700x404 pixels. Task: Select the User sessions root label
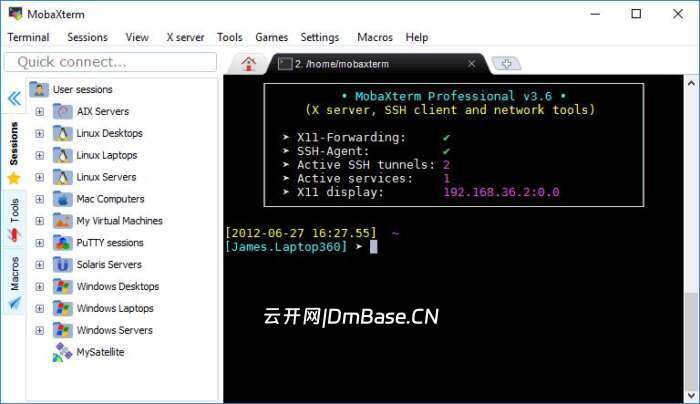coord(83,89)
